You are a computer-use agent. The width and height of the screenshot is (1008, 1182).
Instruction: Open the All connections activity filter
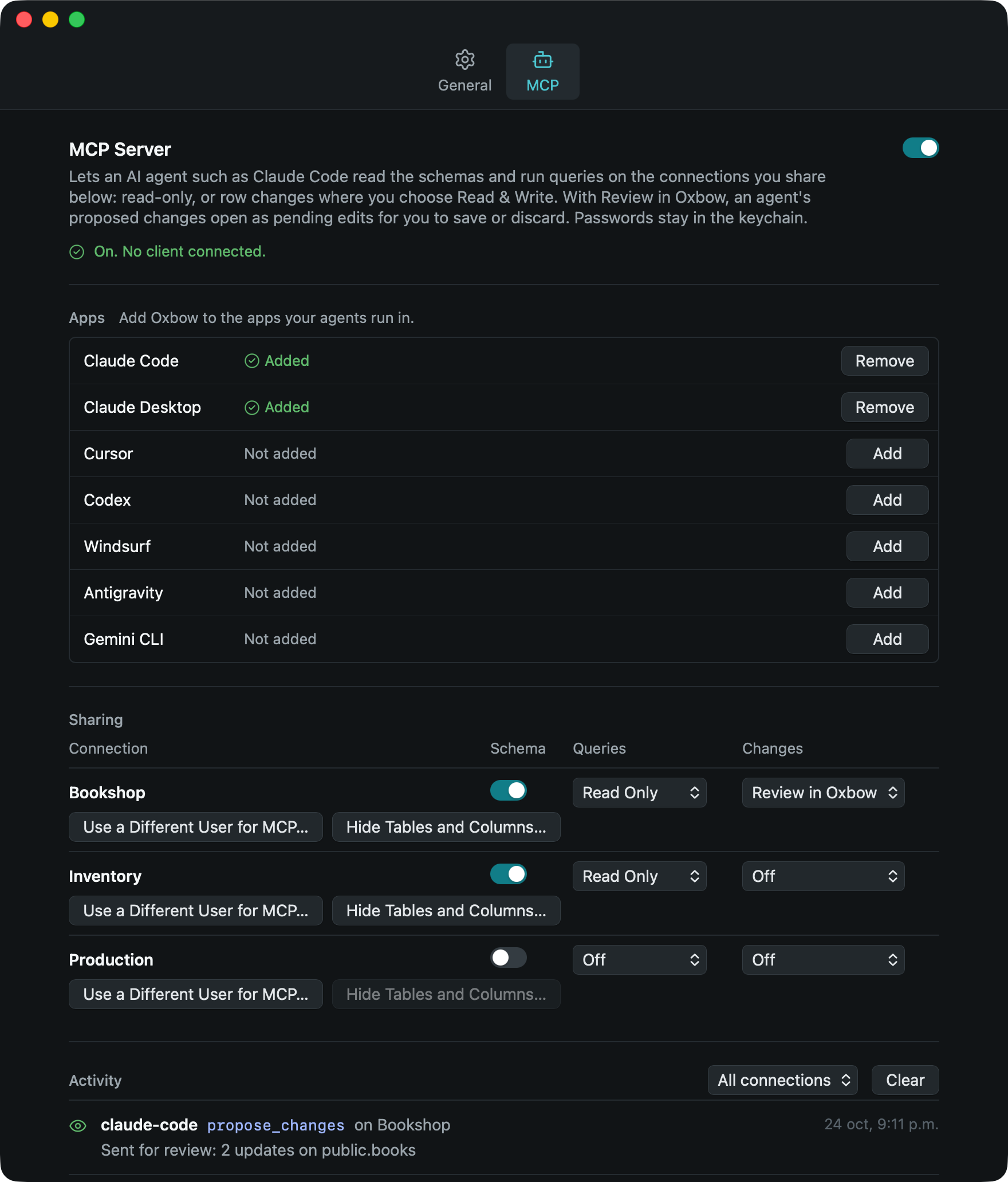click(783, 1080)
